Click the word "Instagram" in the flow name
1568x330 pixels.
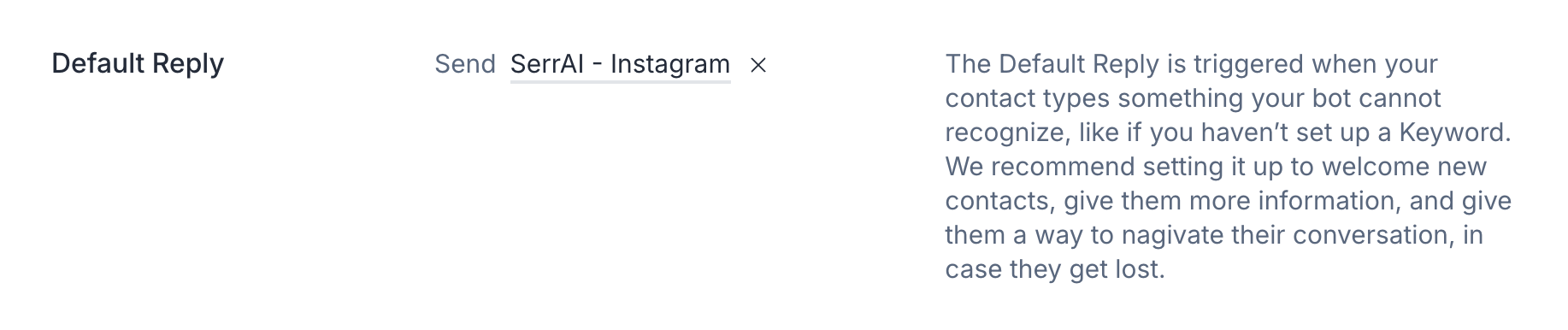pos(670,64)
